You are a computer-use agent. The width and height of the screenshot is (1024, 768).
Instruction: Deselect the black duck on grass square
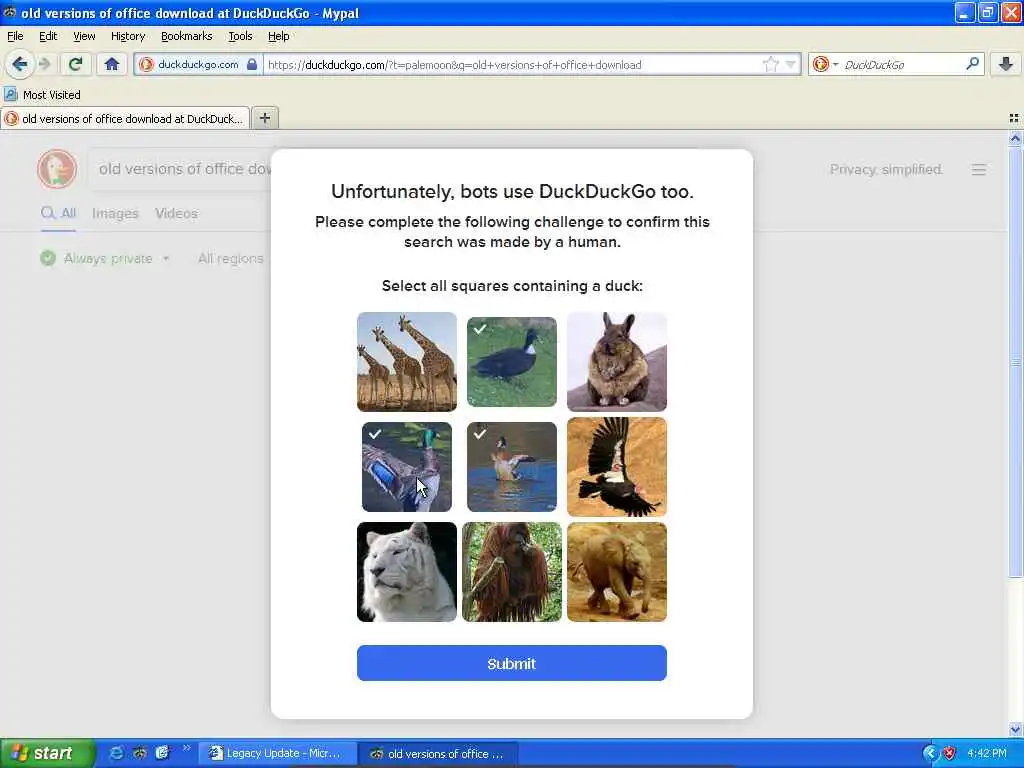click(x=512, y=362)
